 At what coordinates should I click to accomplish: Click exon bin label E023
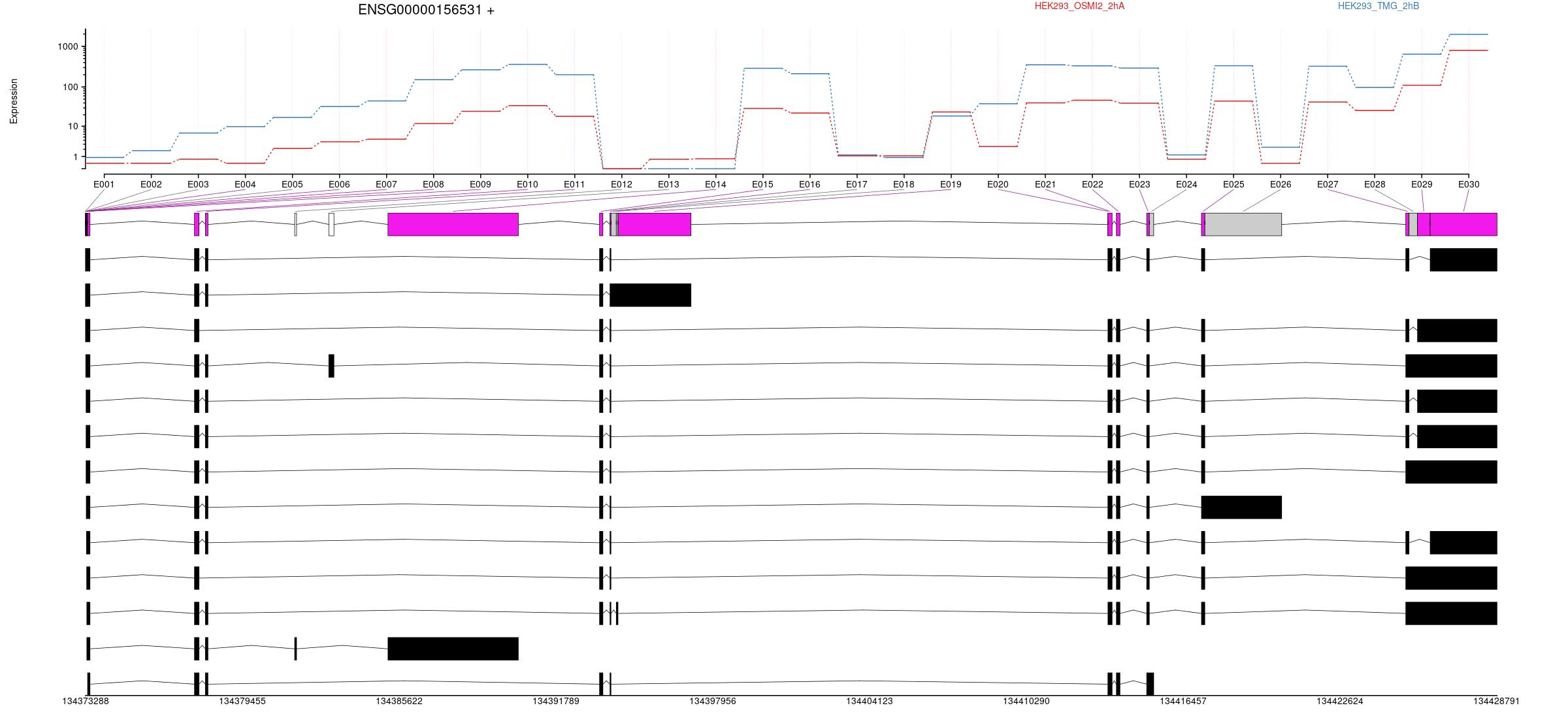[1139, 184]
